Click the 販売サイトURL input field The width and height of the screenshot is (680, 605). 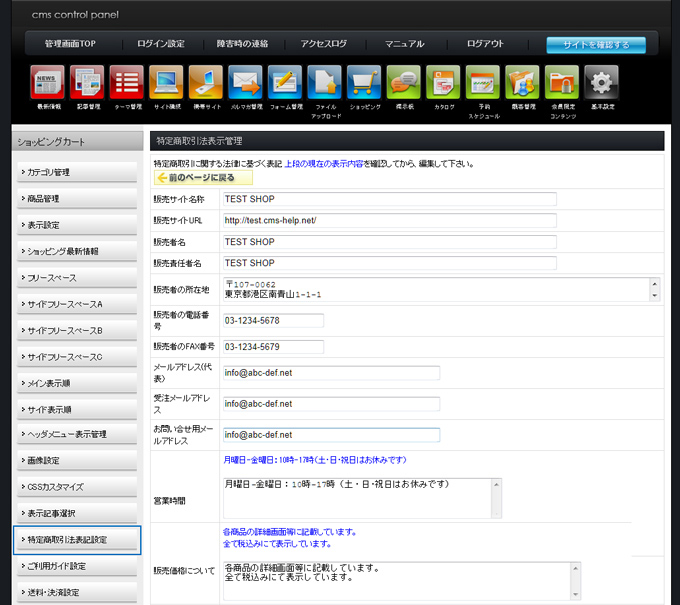pyautogui.click(x=389, y=220)
